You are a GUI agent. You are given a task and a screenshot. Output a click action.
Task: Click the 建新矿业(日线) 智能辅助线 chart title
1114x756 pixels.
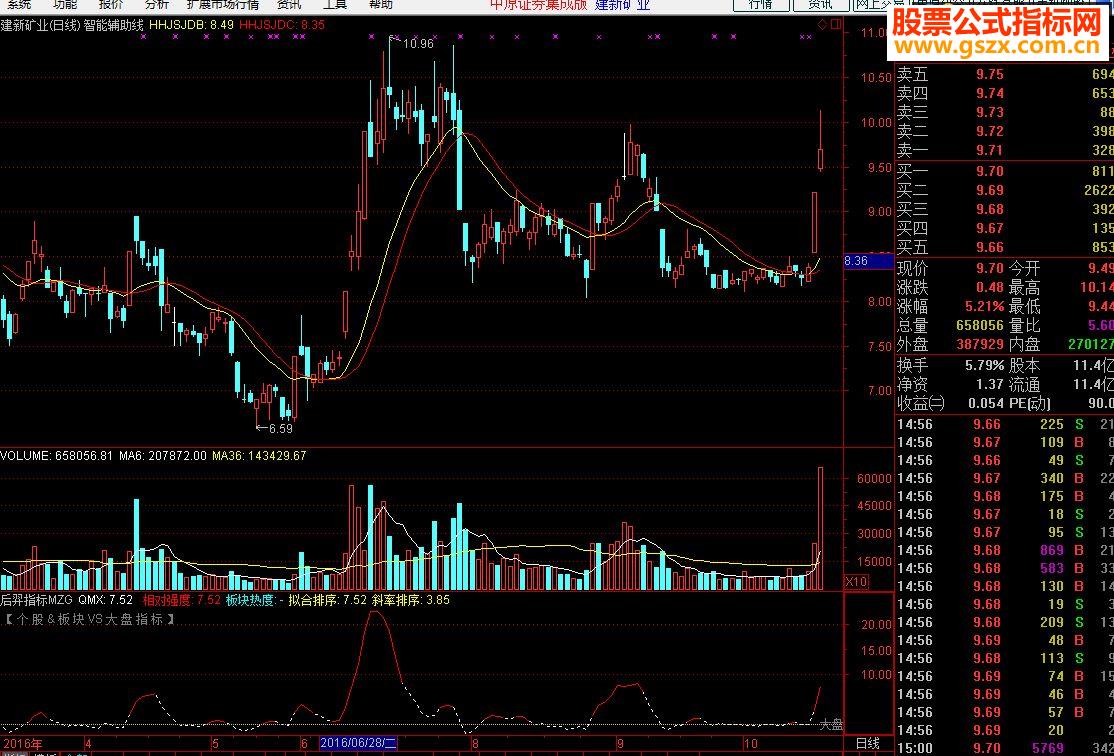[72, 25]
